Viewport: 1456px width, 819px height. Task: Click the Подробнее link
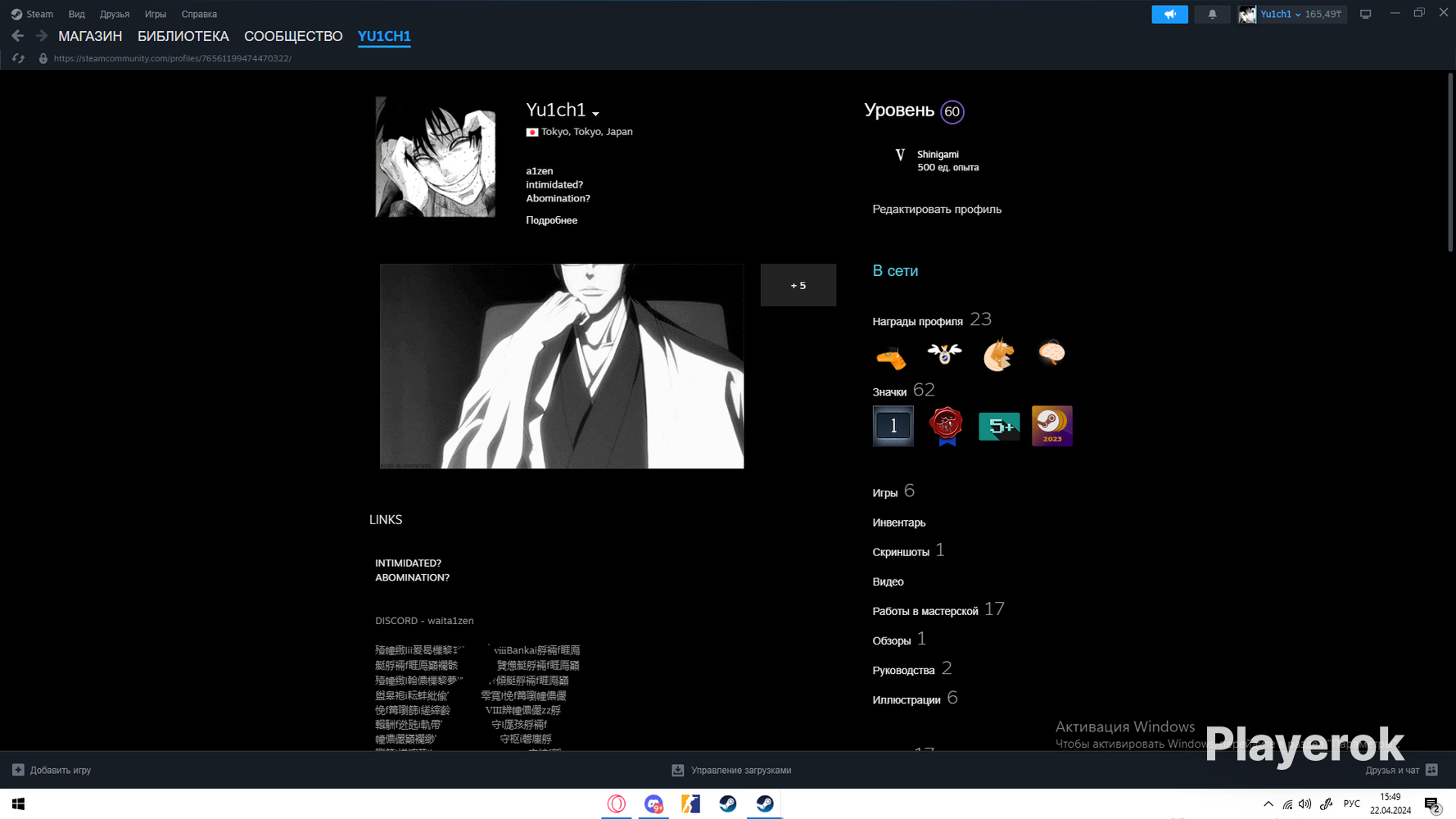pos(551,220)
